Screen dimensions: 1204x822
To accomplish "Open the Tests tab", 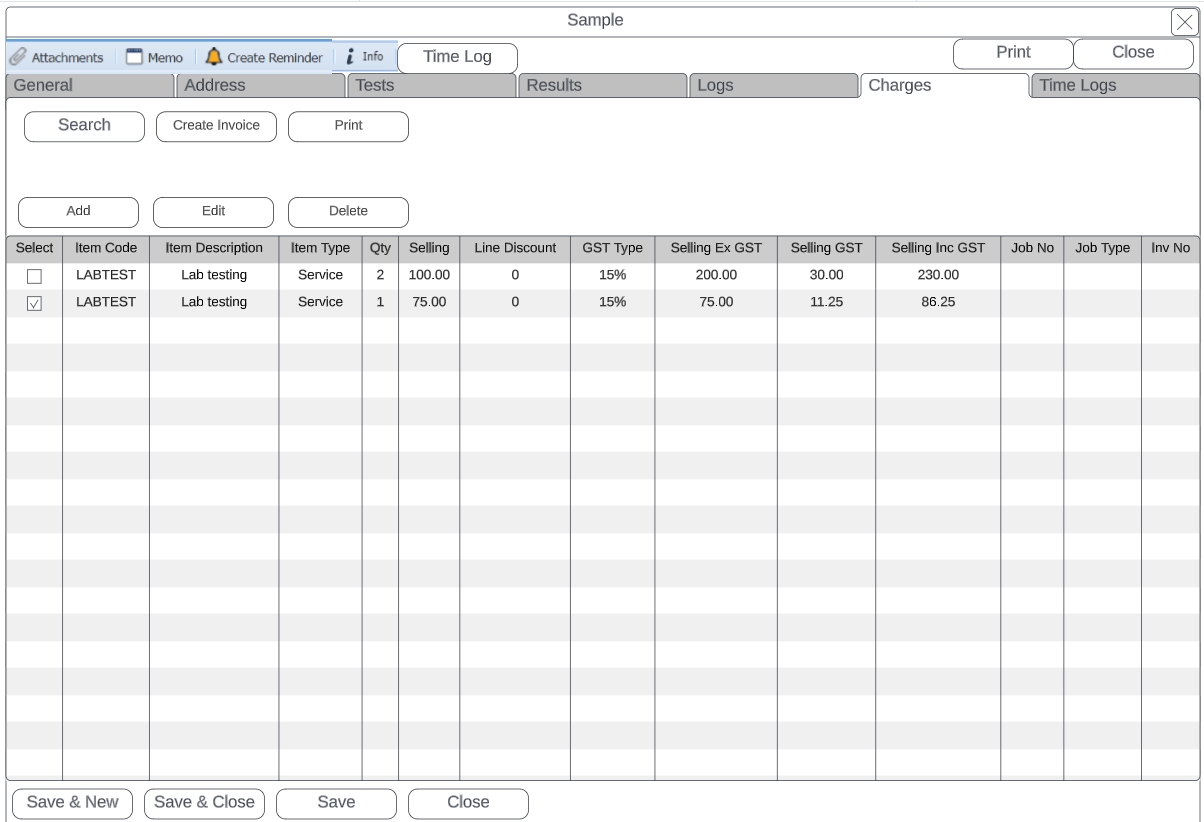I will click(x=430, y=86).
